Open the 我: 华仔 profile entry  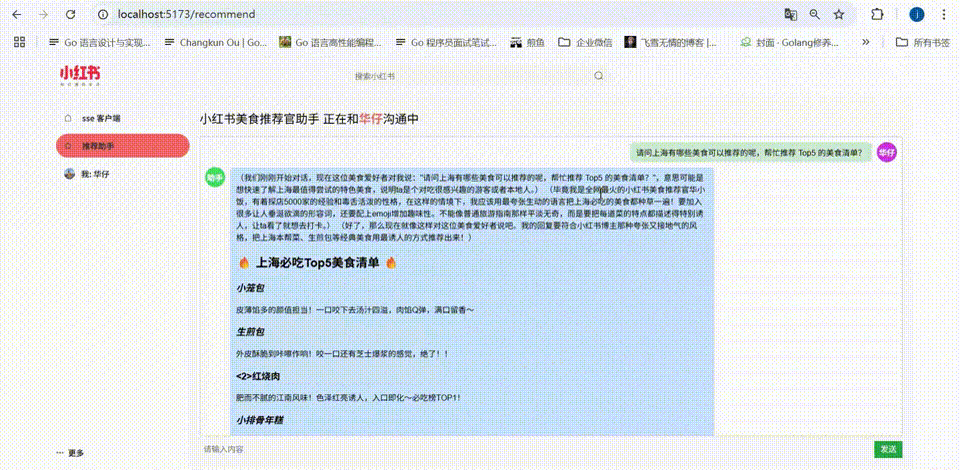coord(122,174)
